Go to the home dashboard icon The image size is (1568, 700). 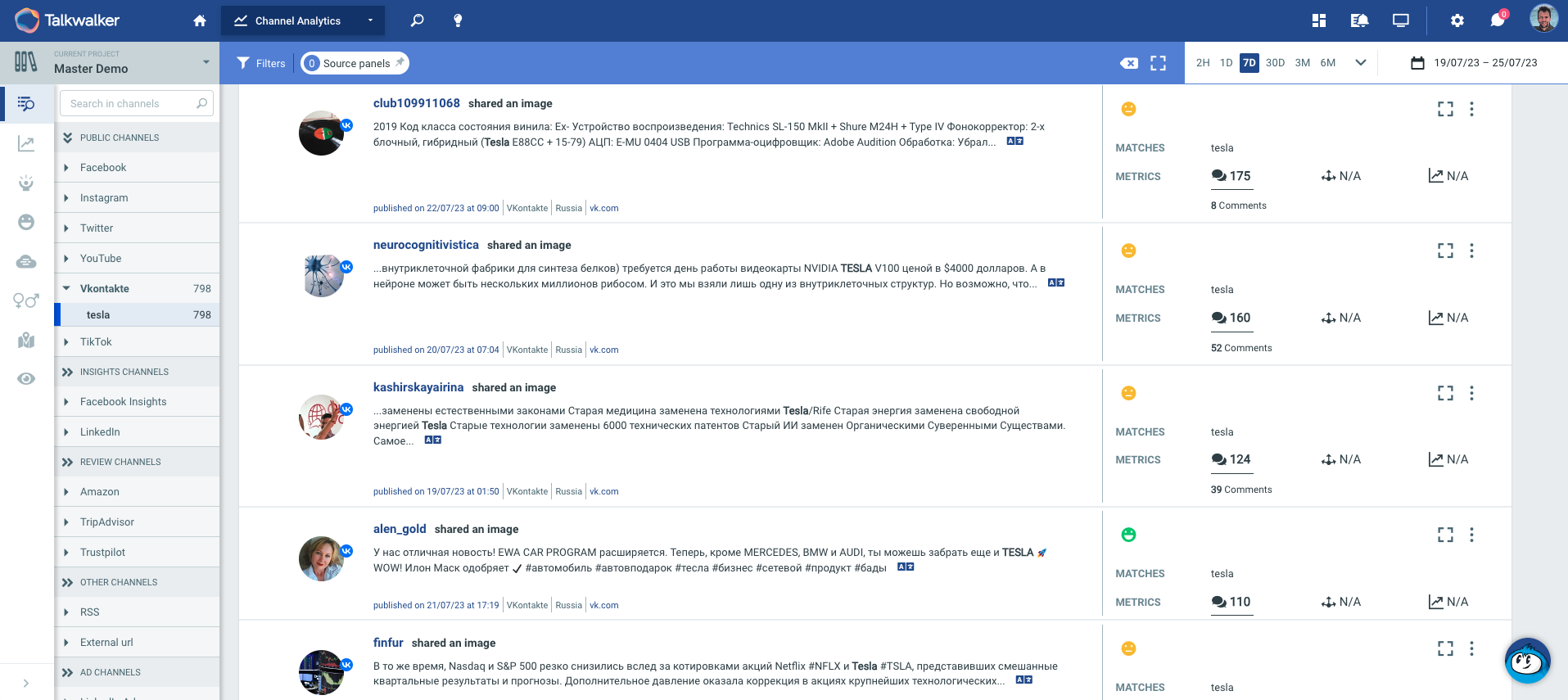(x=200, y=20)
